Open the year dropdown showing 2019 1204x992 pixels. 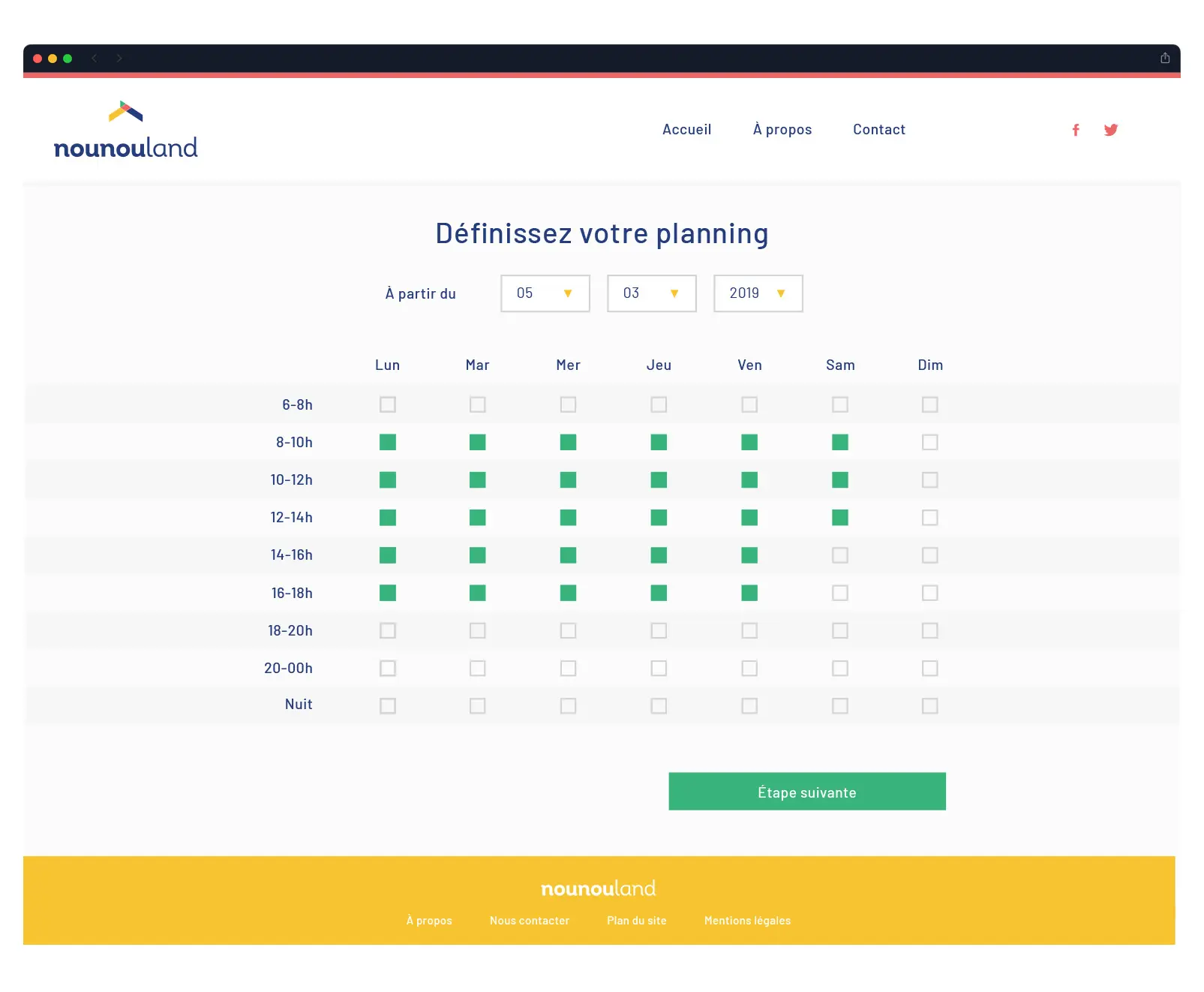(x=758, y=293)
